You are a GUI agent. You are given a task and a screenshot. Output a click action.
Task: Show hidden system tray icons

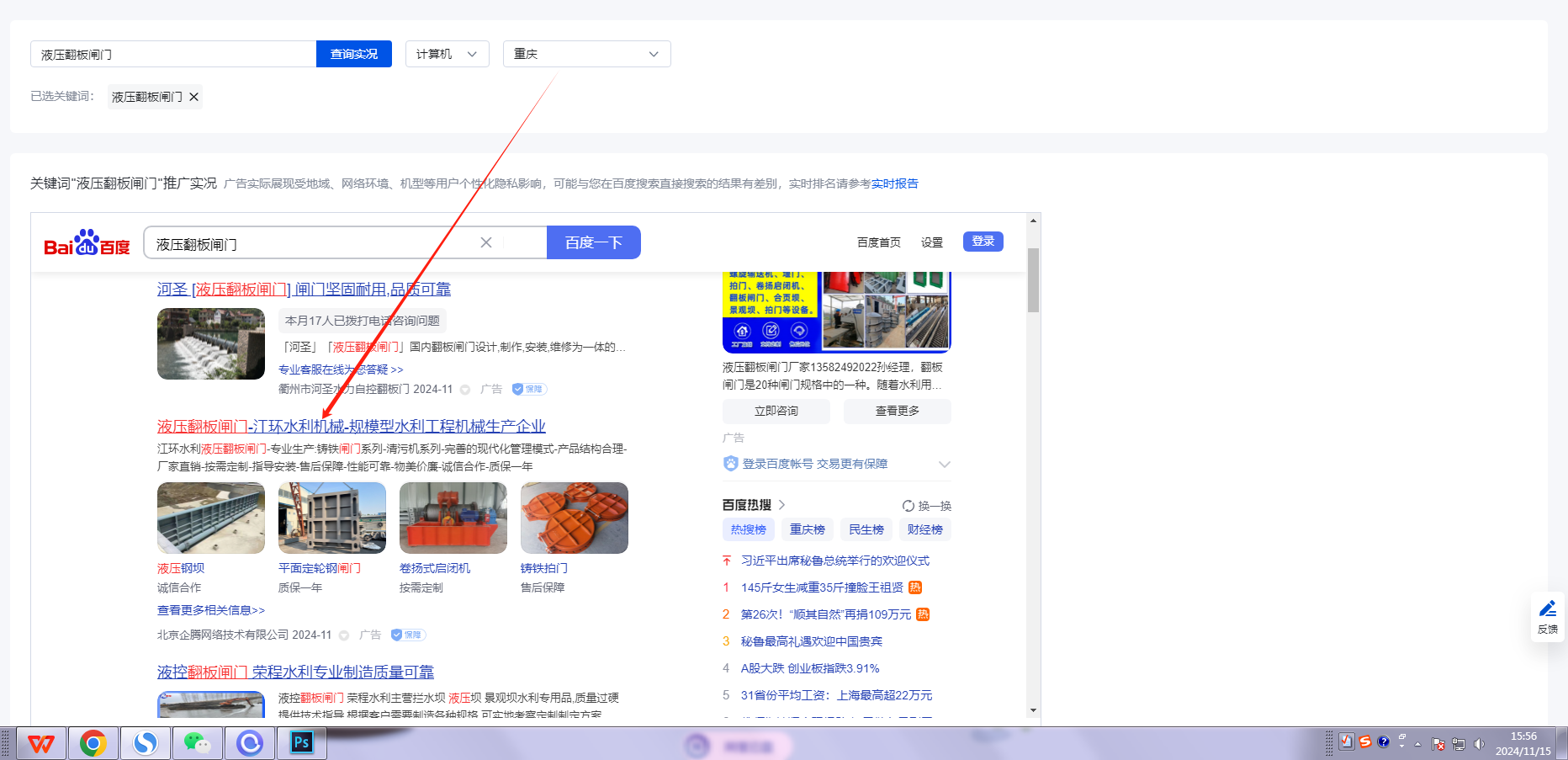[x=1417, y=744]
